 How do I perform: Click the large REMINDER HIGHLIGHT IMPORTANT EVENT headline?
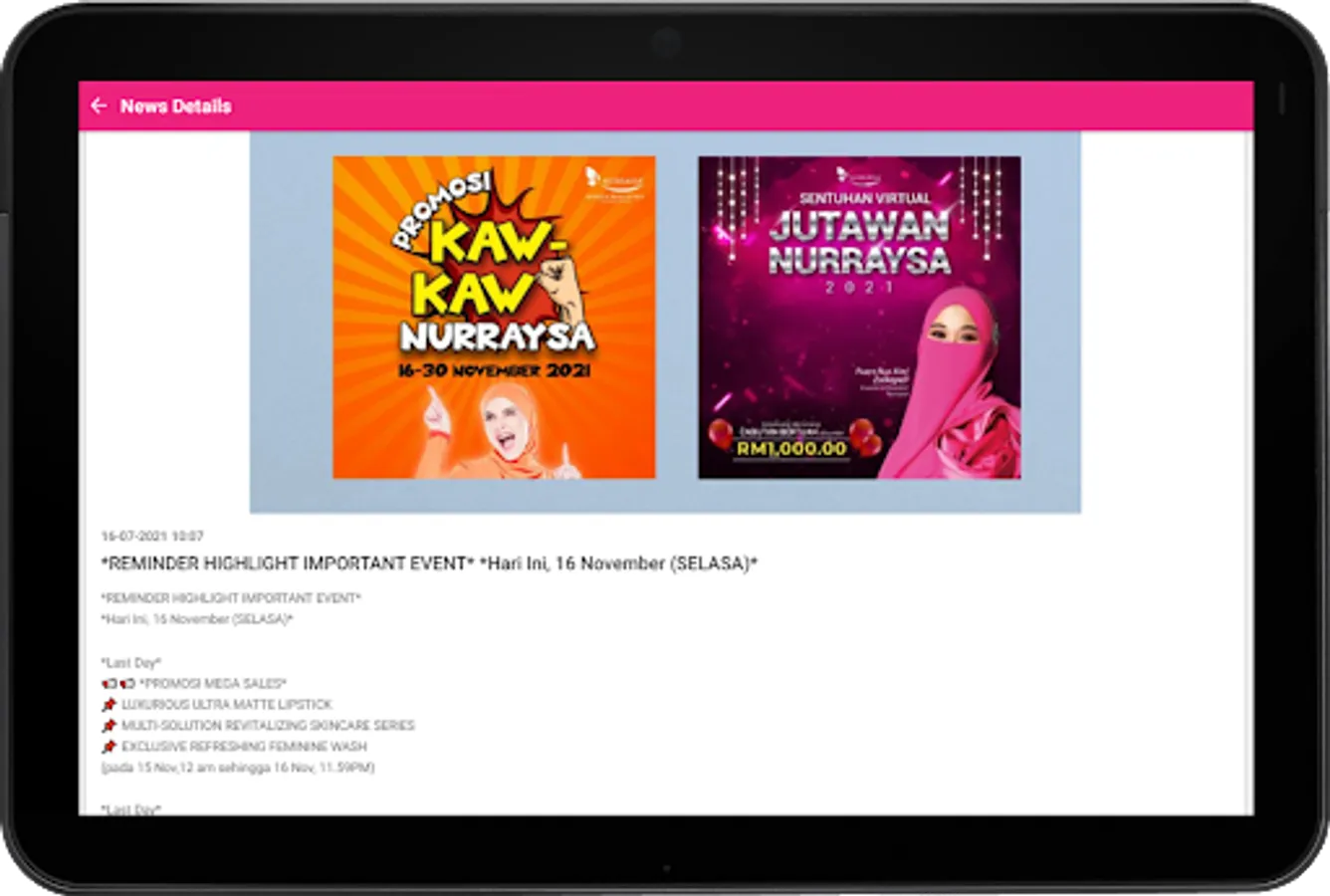(429, 563)
